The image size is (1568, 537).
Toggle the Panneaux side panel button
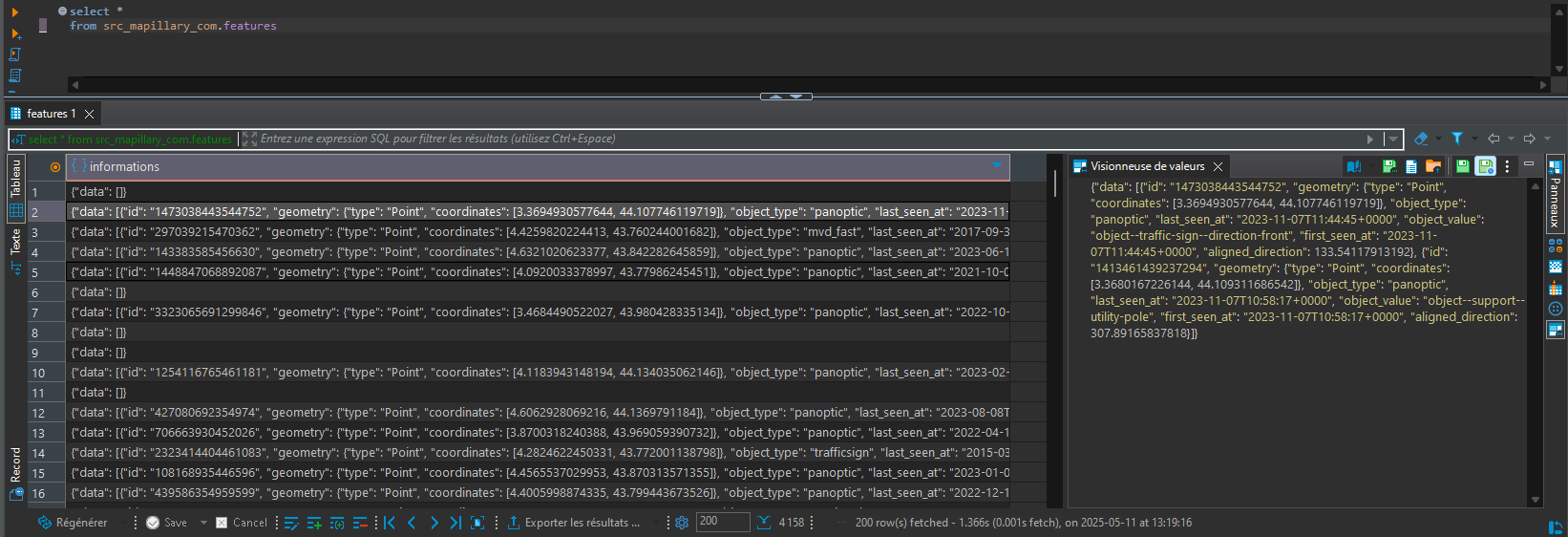1556,195
